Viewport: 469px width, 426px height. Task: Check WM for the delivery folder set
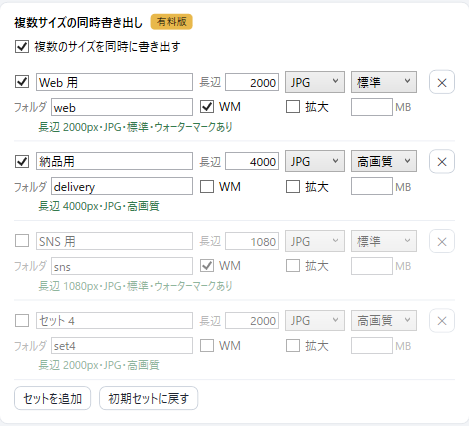click(207, 186)
